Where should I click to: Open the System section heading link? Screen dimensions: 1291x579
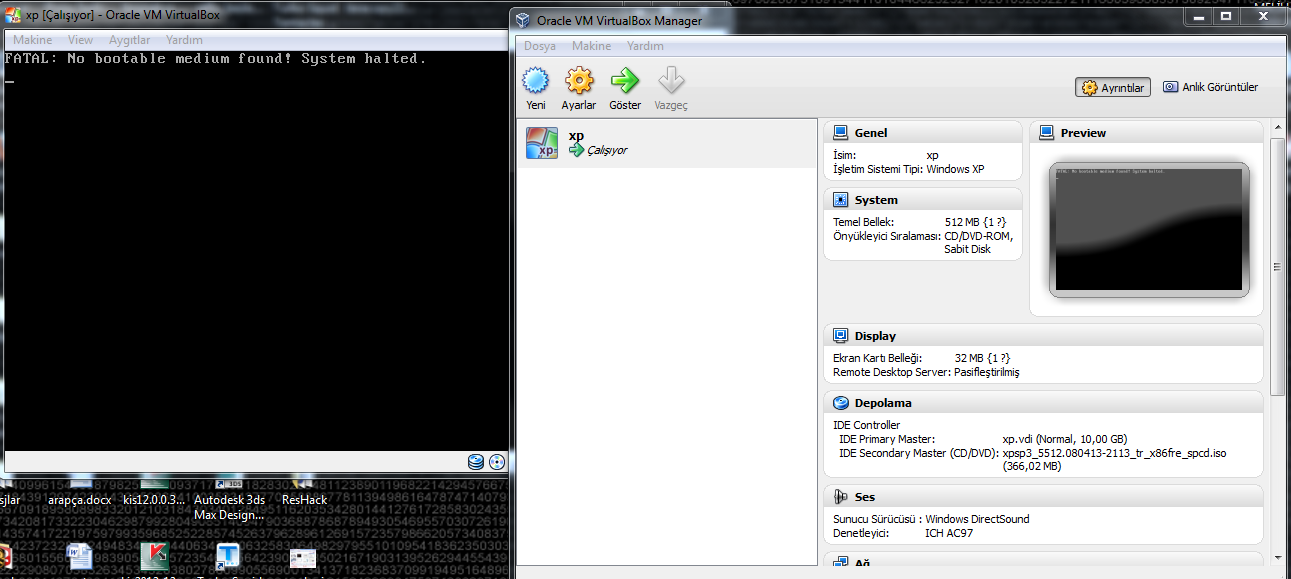point(876,200)
